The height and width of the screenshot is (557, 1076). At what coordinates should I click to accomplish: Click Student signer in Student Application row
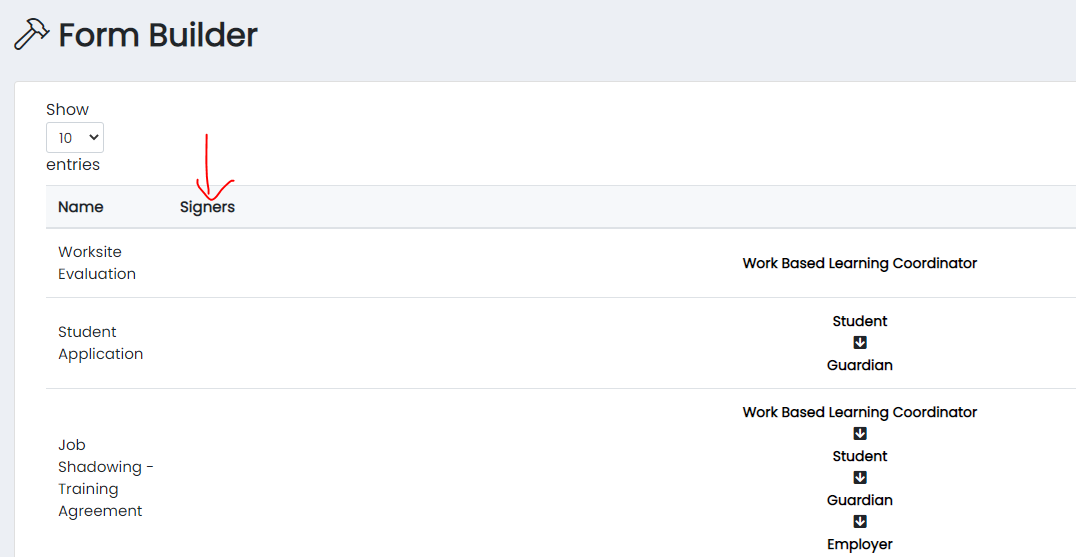(860, 321)
